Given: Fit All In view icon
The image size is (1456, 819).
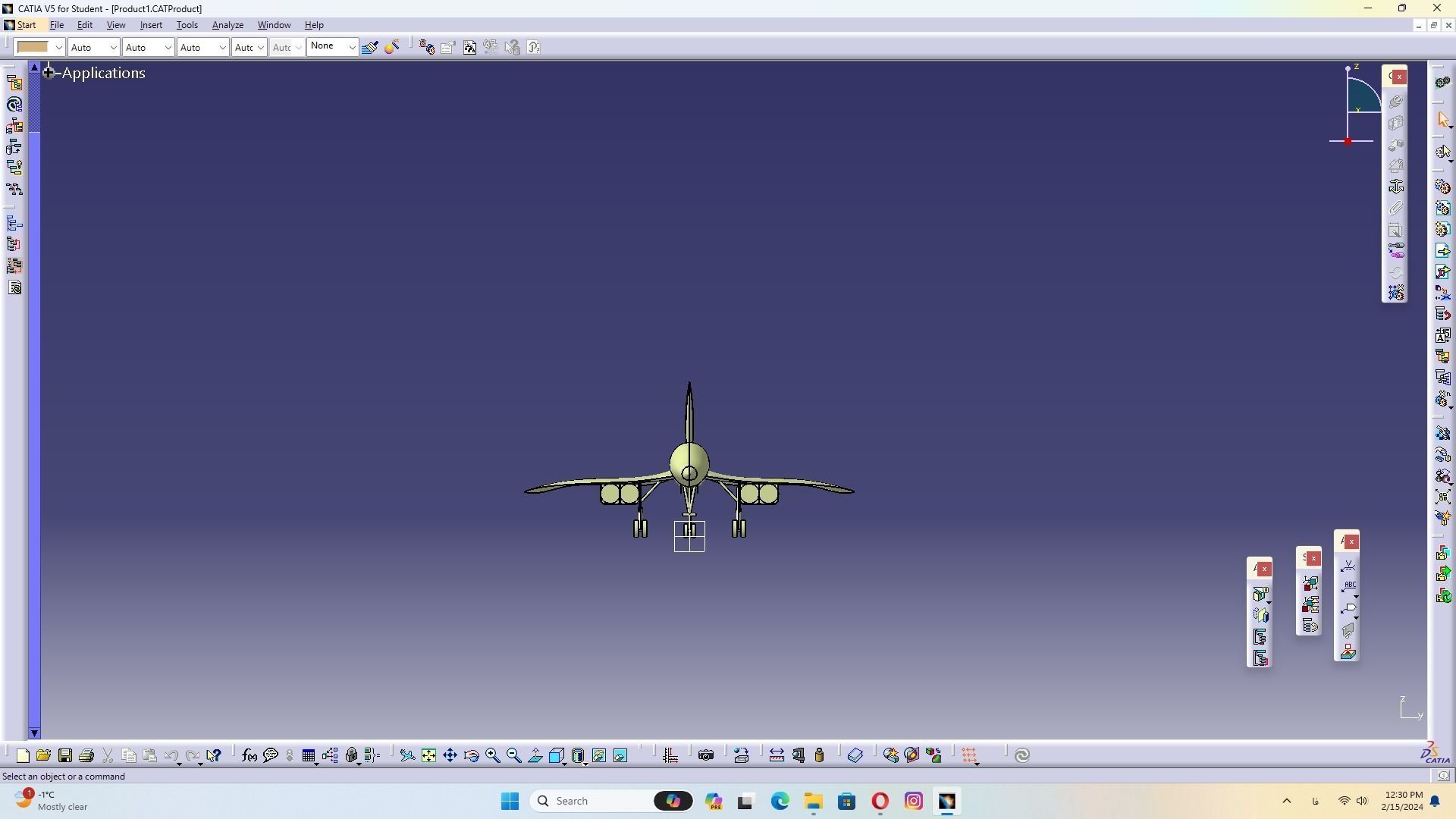Looking at the screenshot, I should coord(428,755).
